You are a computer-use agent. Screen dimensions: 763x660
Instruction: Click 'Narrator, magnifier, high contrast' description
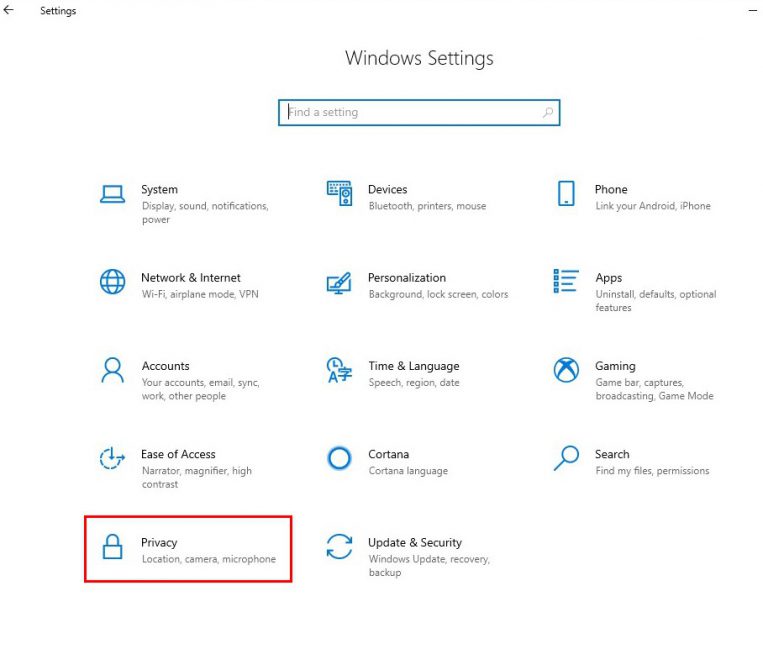click(x=197, y=477)
